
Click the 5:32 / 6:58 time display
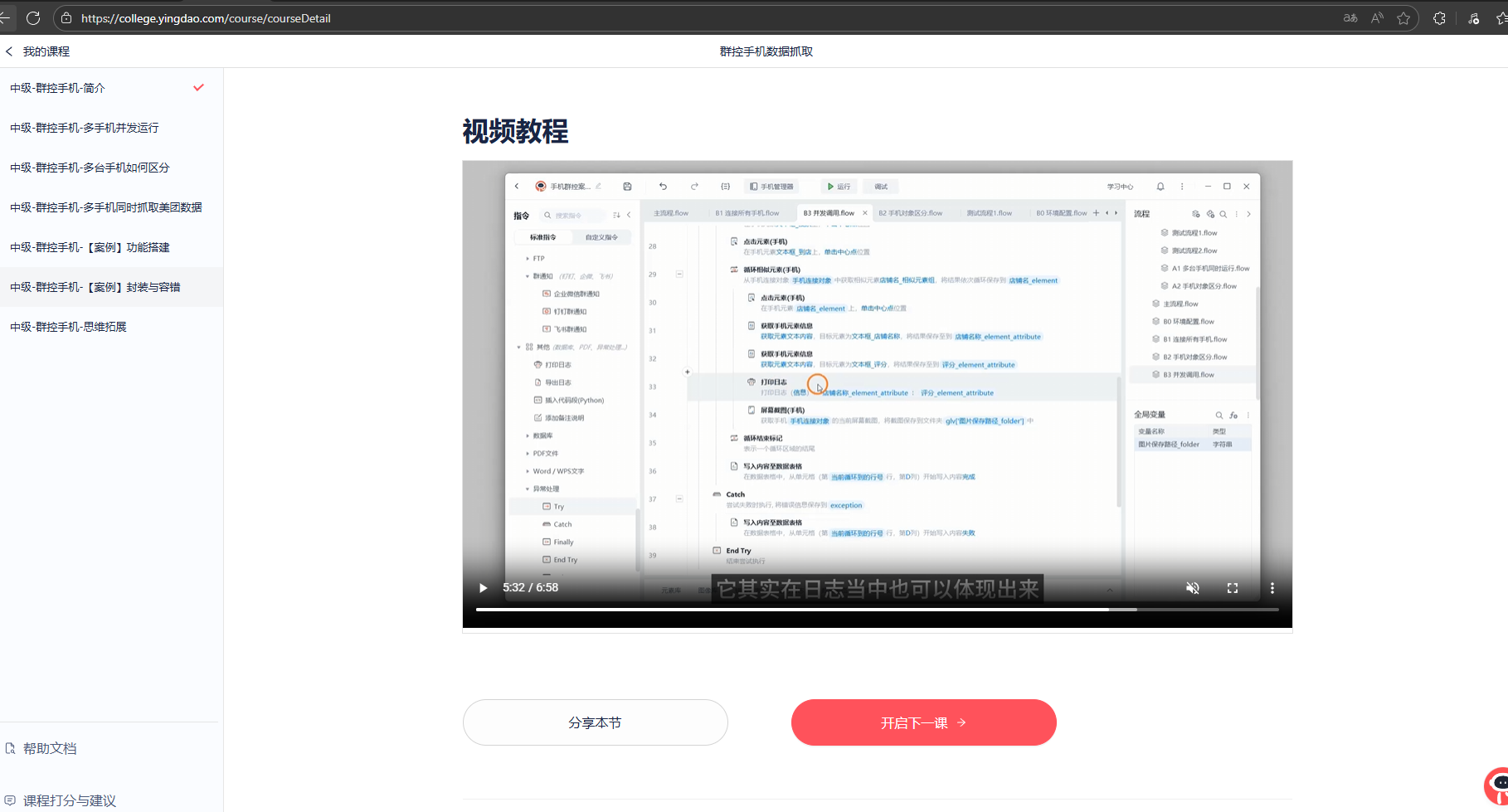pos(530,588)
